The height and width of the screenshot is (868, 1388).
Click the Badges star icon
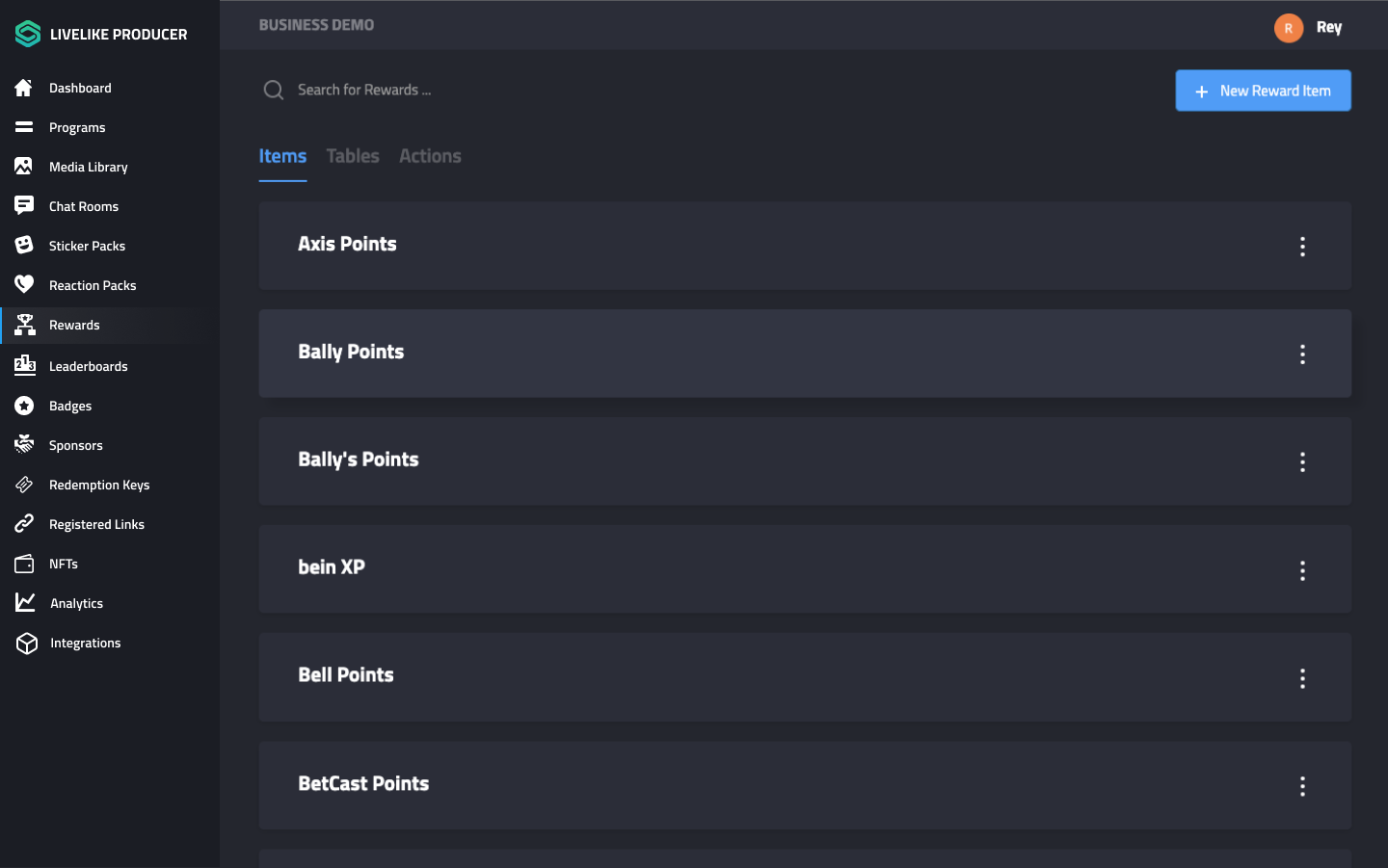tap(24, 406)
